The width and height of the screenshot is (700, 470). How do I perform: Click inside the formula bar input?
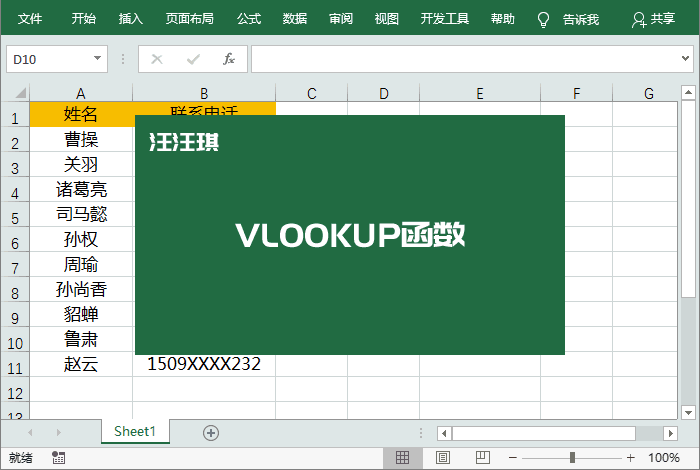[x=464, y=59]
